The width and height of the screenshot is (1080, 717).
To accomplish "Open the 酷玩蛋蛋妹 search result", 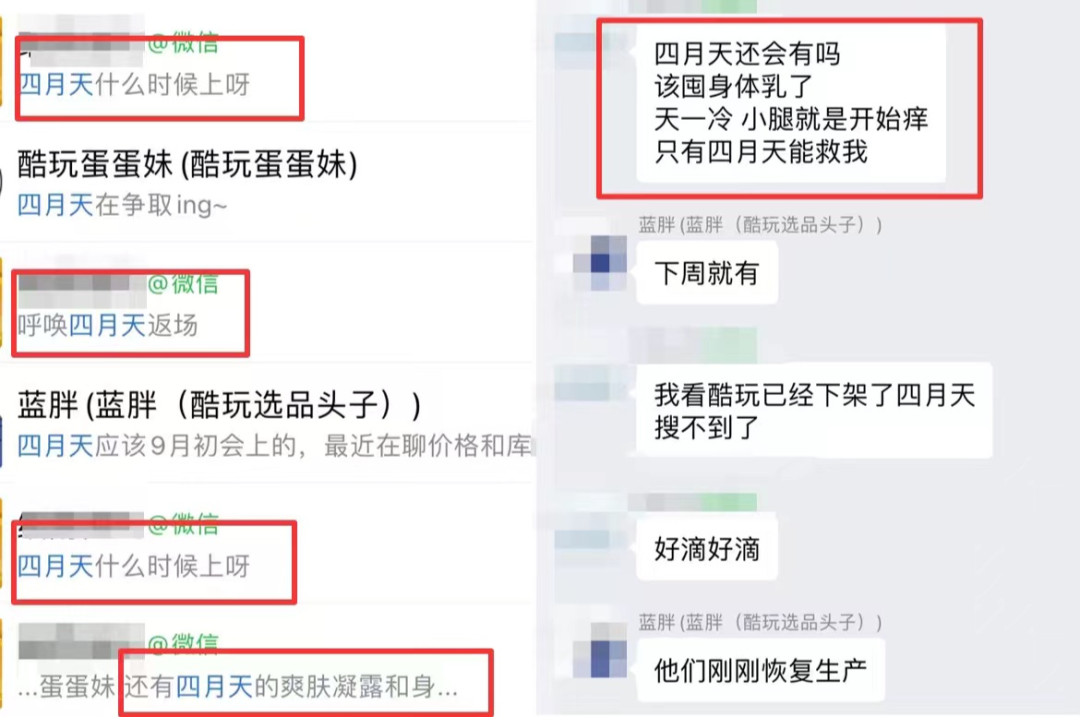I will tap(267, 183).
